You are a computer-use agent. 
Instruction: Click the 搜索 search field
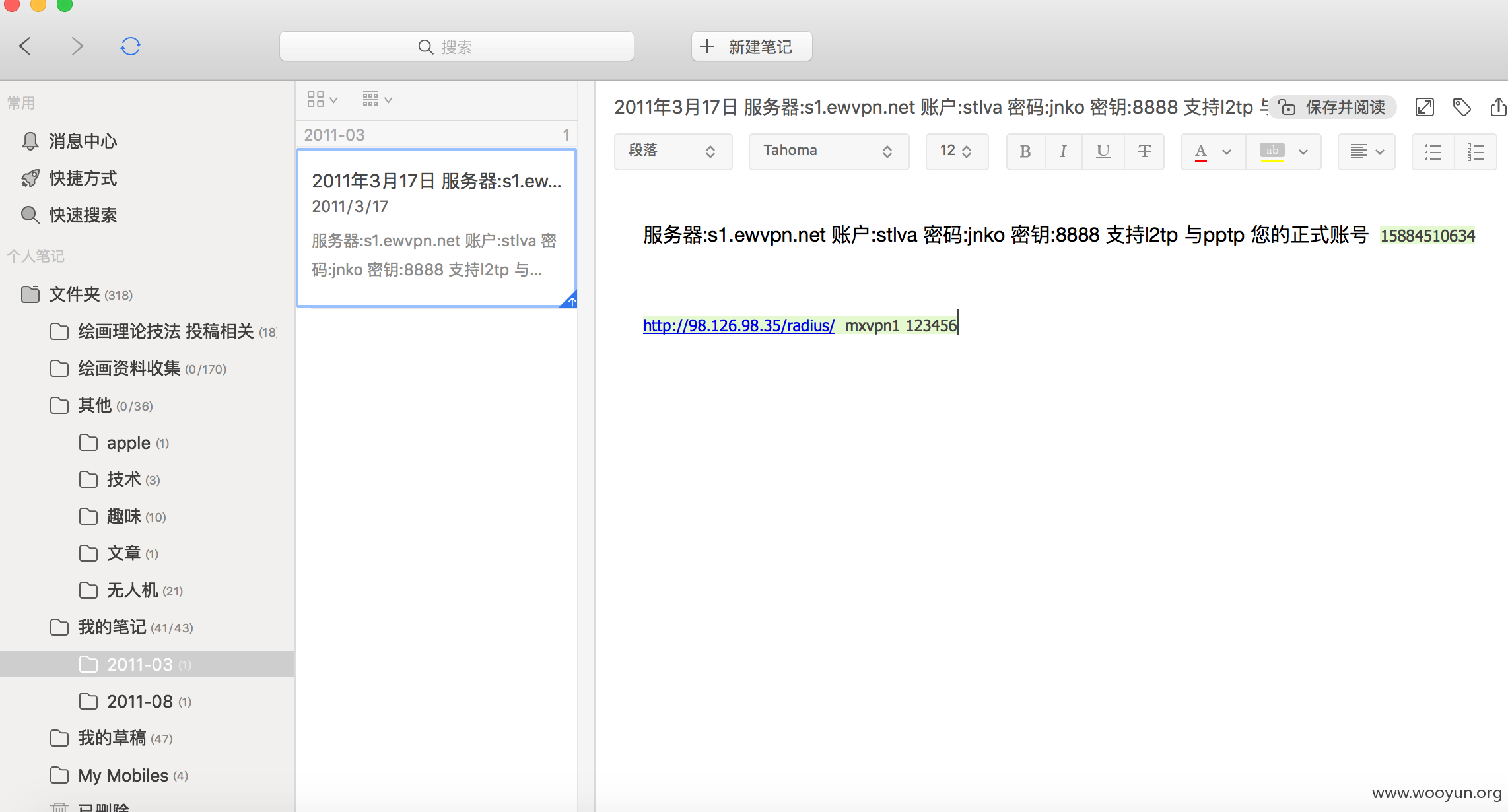pos(457,46)
